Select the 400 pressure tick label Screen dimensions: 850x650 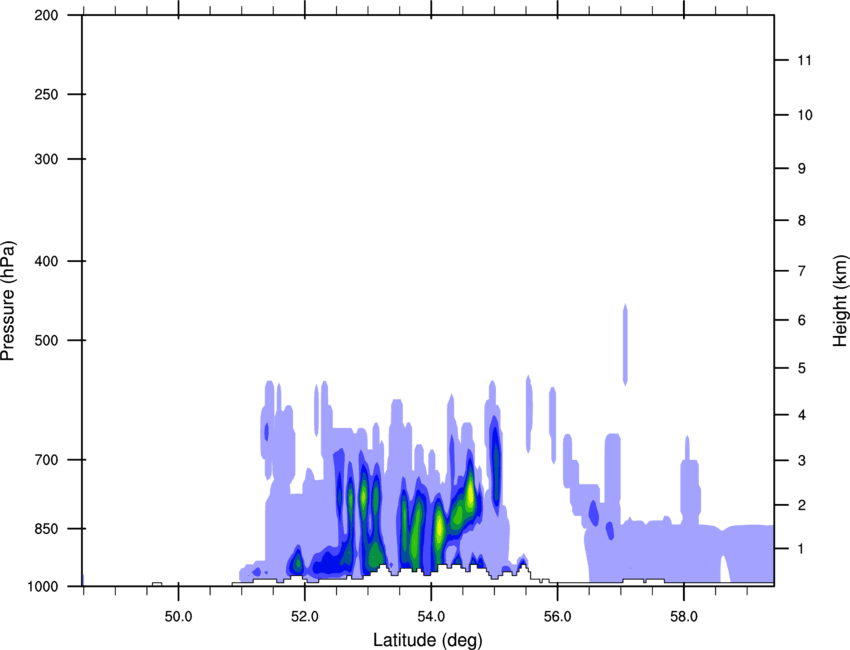coord(46,261)
